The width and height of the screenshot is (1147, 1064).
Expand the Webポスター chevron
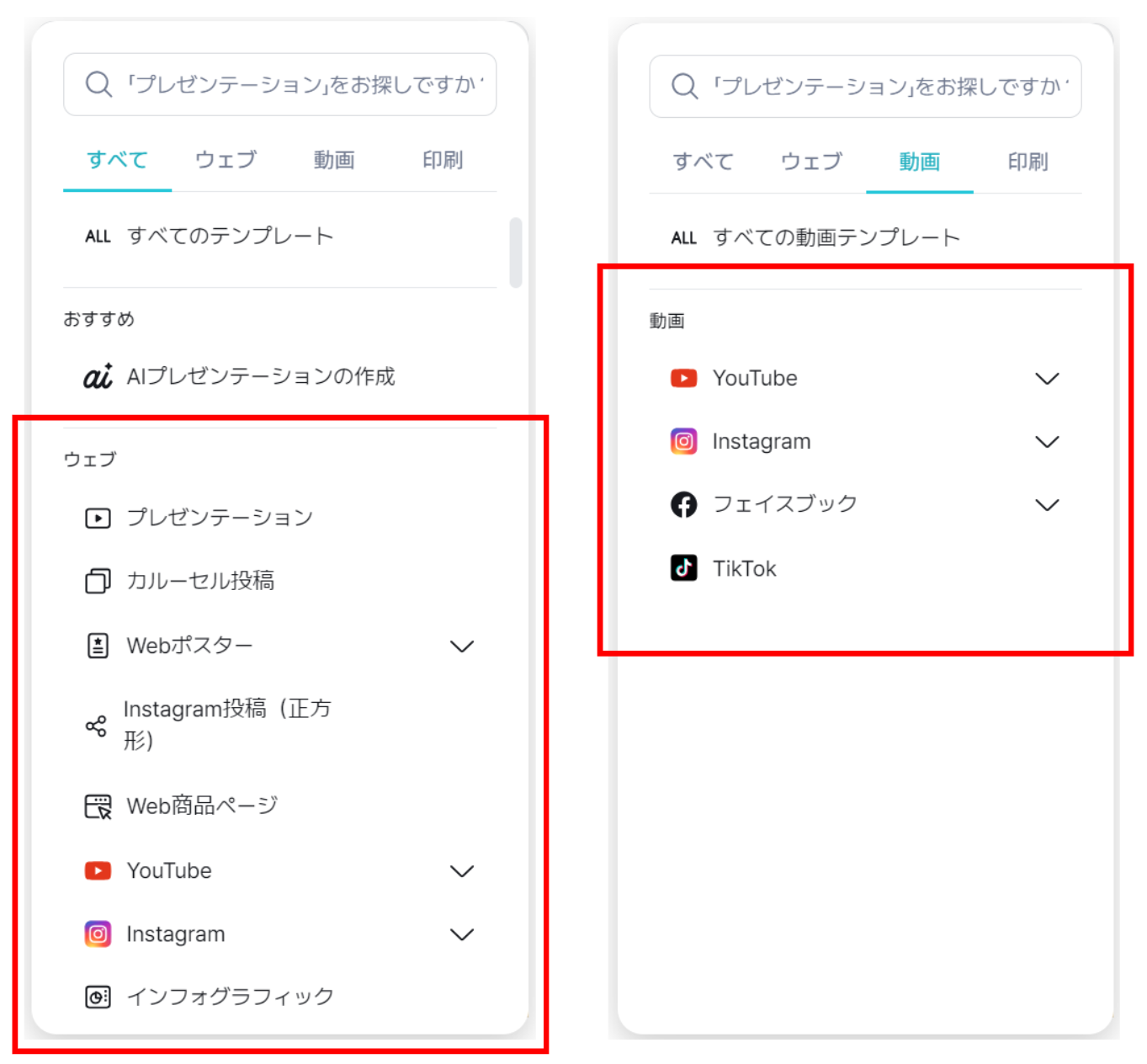pos(462,646)
